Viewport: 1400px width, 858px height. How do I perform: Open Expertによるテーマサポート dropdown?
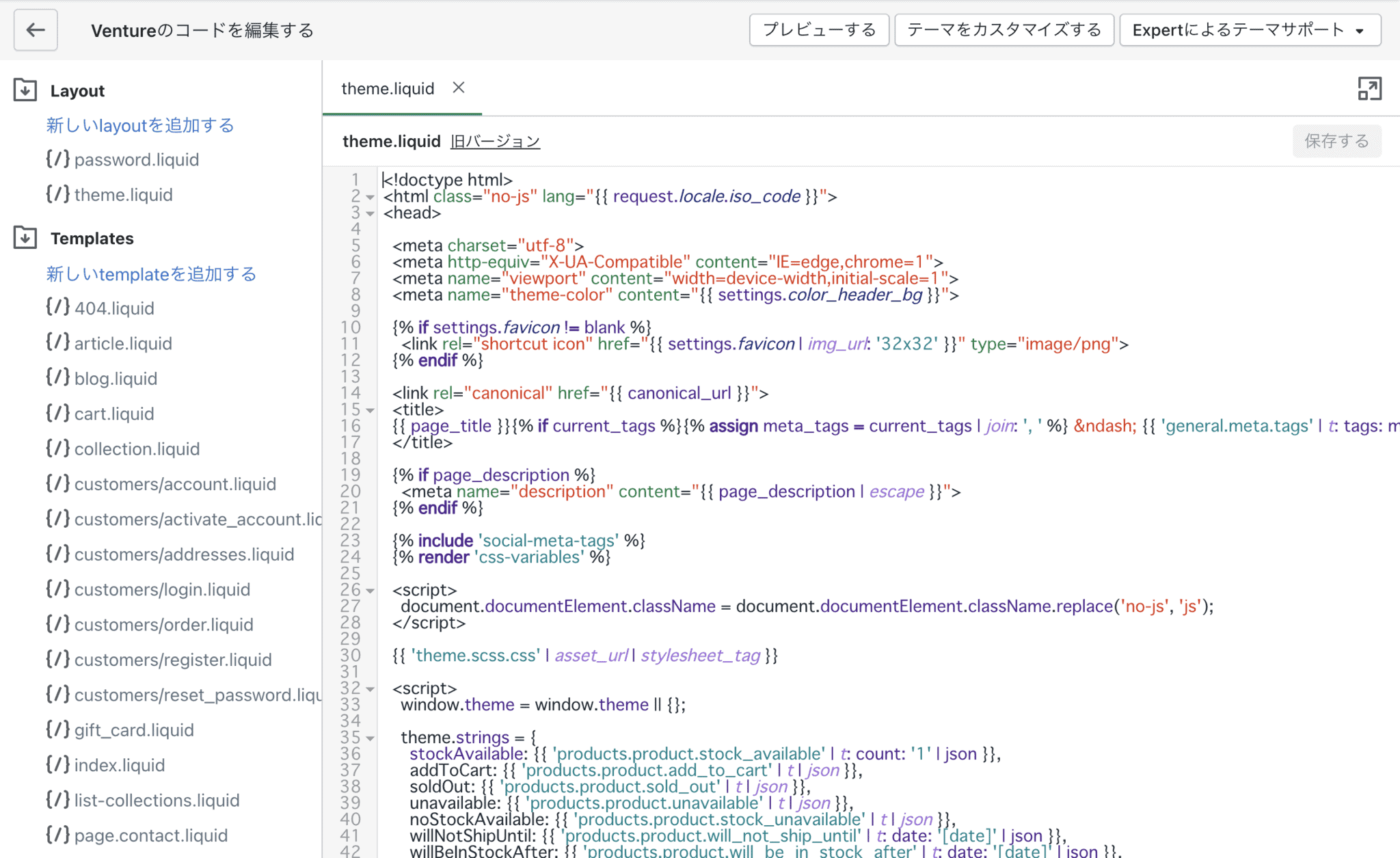1250,30
